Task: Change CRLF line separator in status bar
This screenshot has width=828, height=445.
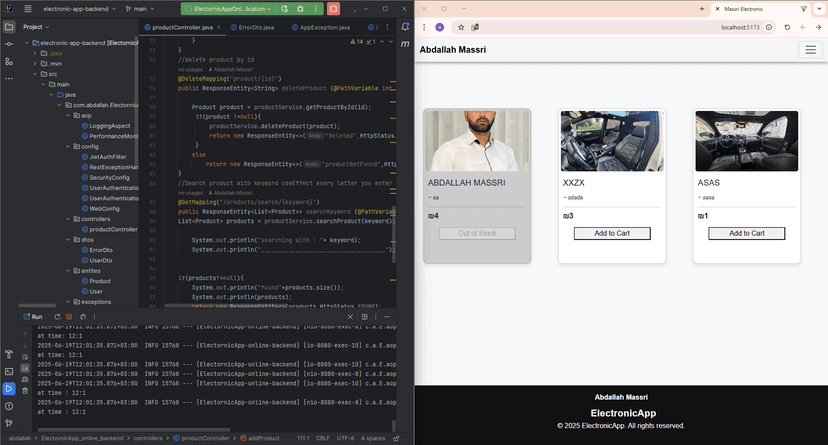Action: click(x=323, y=438)
